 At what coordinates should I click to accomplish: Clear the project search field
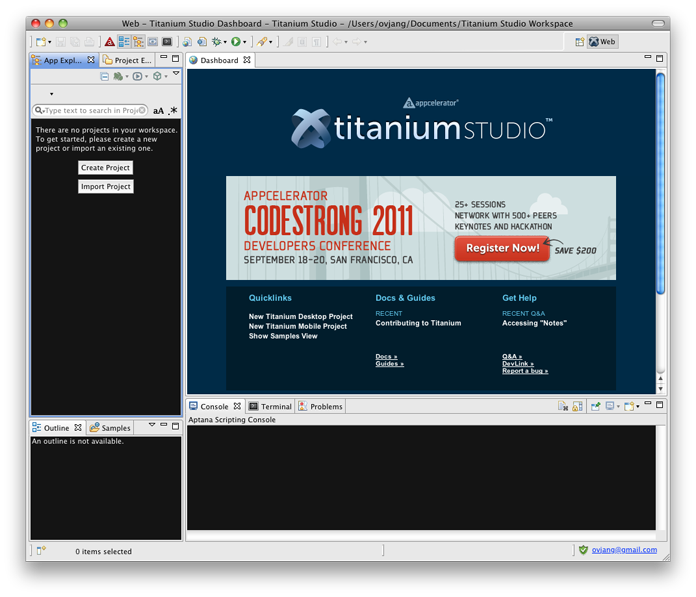pos(142,110)
